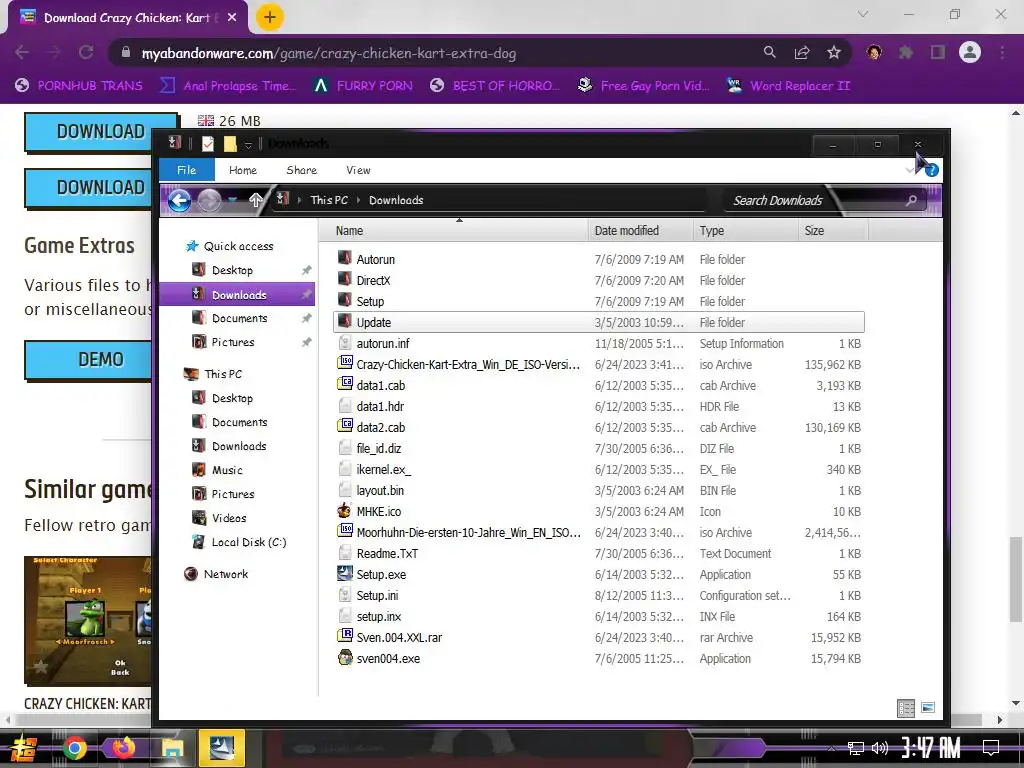Click the taskbar clock 3:47 AM
1024x768 pixels.
click(931, 748)
